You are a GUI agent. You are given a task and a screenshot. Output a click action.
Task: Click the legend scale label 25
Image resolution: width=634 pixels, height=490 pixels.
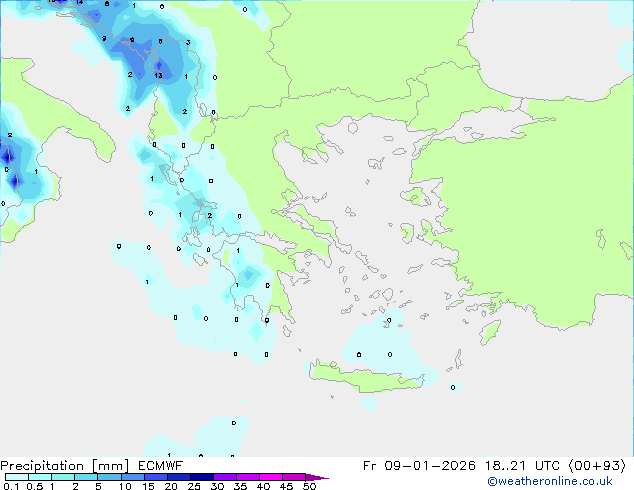[194, 486]
